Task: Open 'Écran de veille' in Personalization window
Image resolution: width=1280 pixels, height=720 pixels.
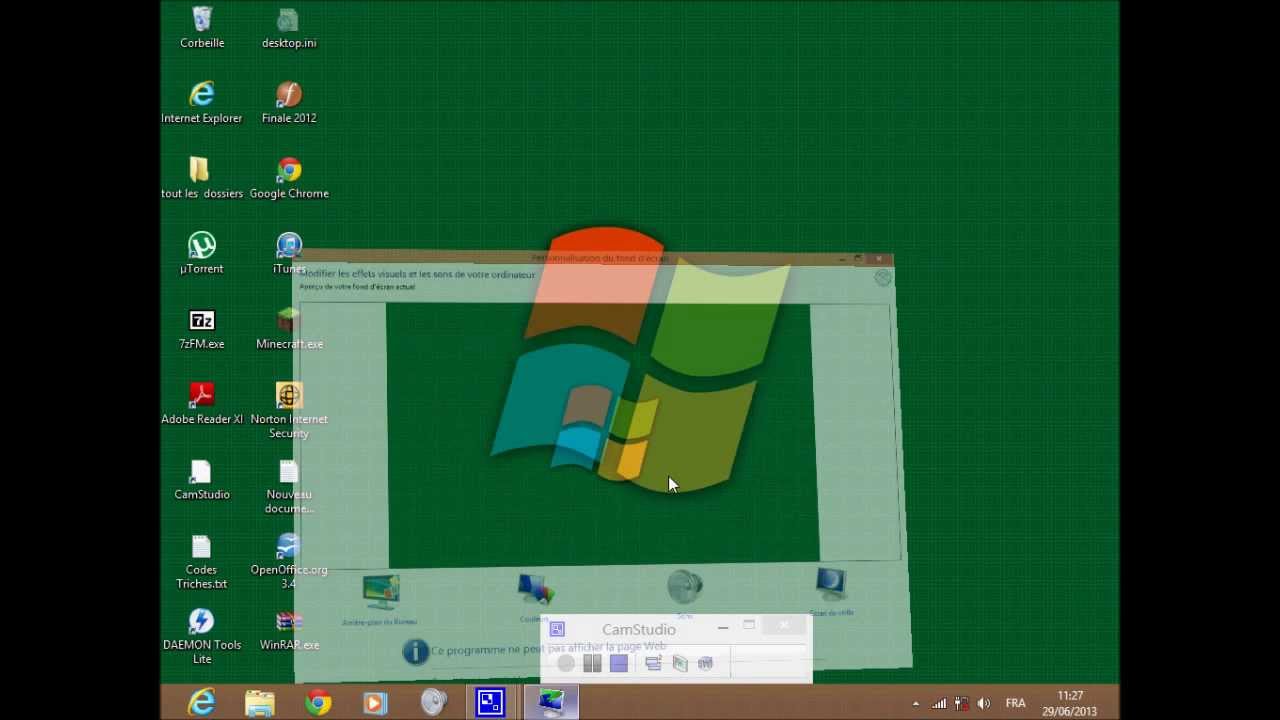Action: [831, 592]
